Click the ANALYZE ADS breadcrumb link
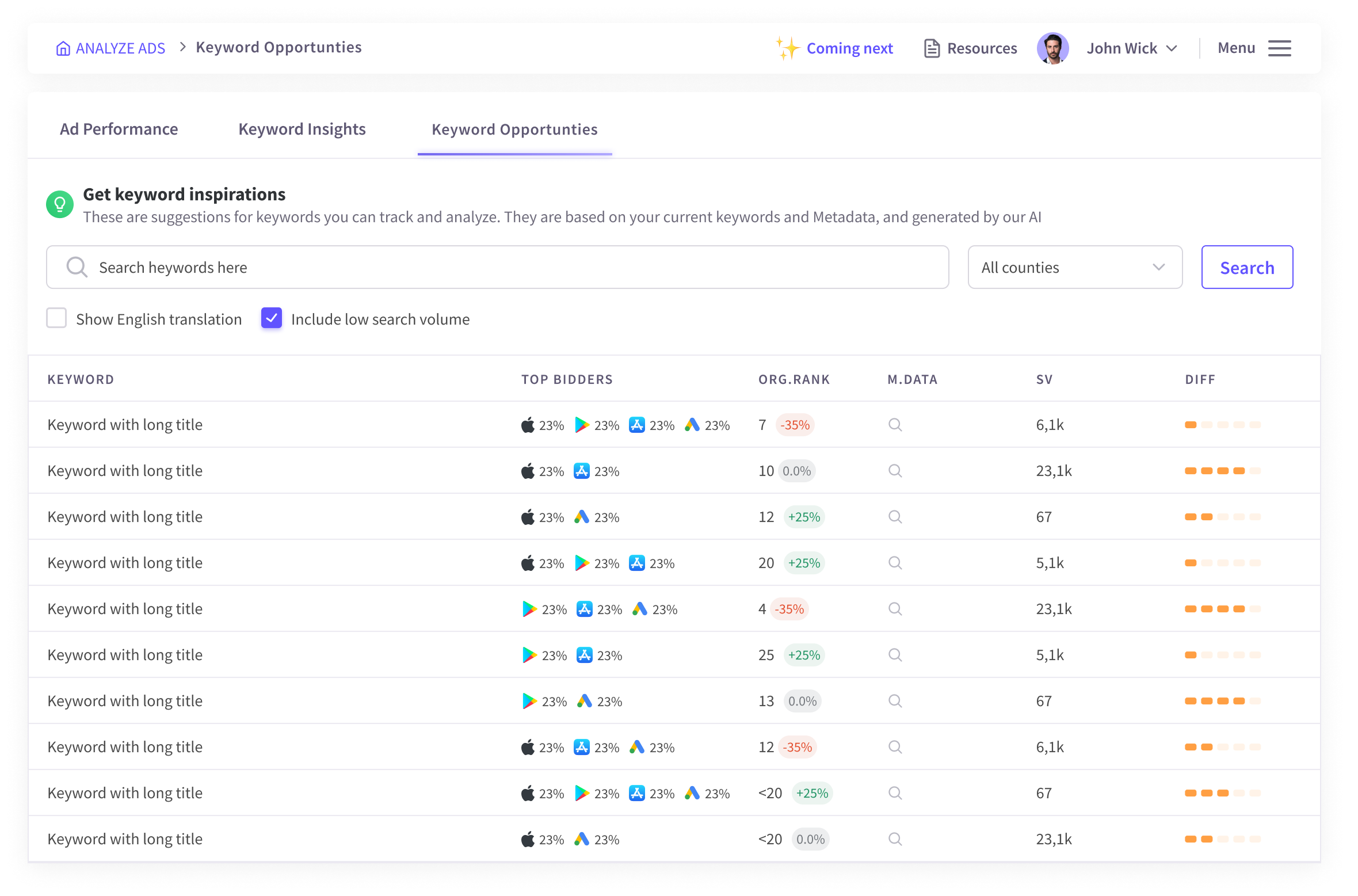The width and height of the screenshot is (1358, 896). point(120,48)
